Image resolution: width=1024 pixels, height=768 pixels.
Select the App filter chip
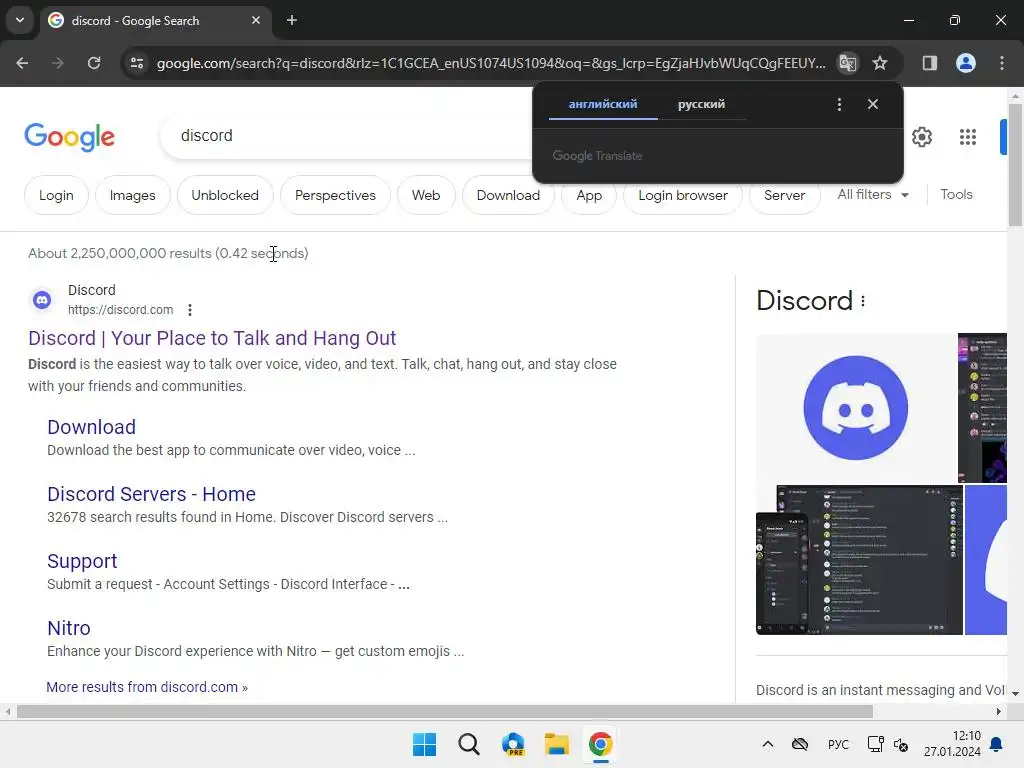(589, 195)
